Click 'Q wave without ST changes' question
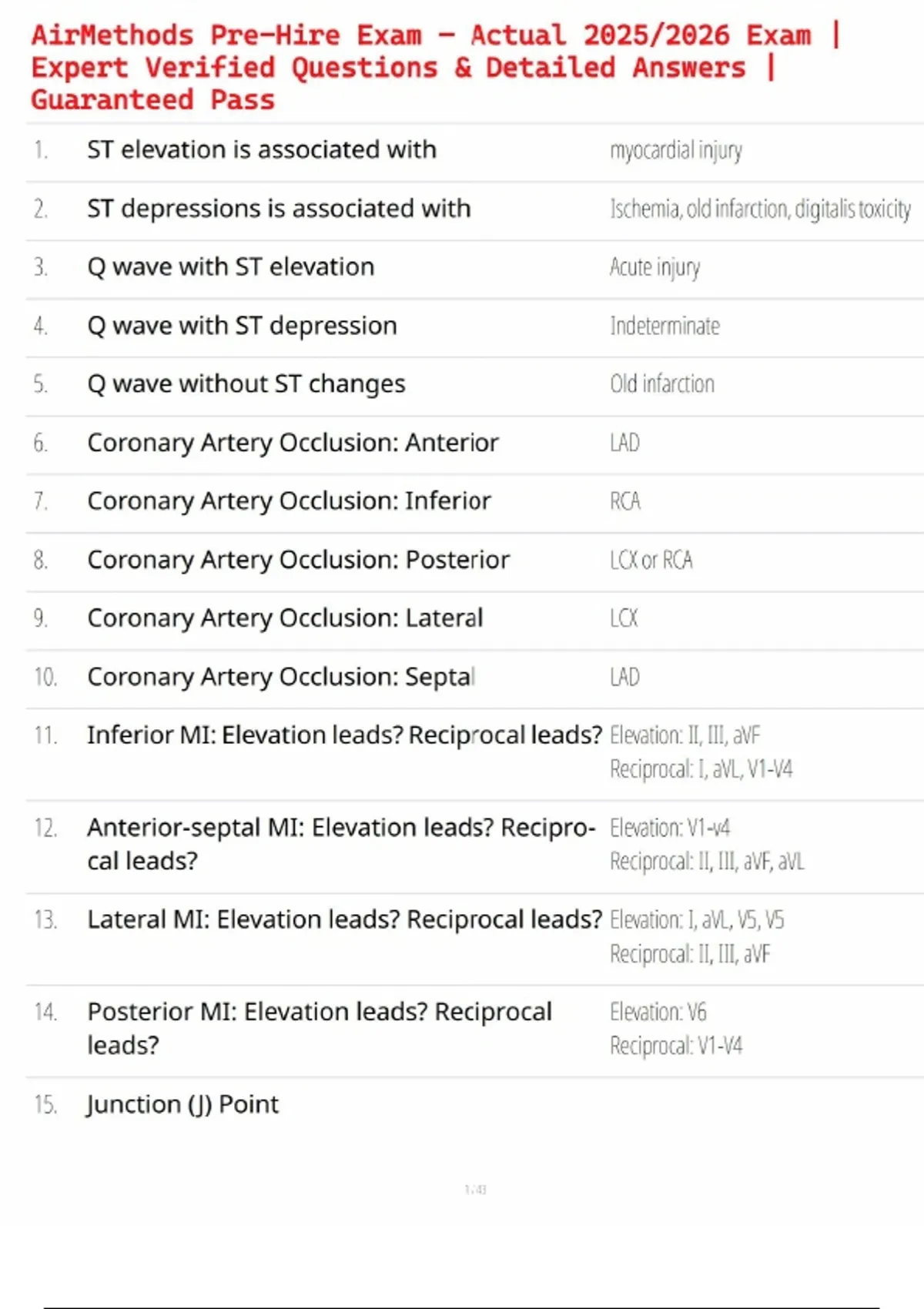Screen dimensions: 924x1309 tap(246, 384)
